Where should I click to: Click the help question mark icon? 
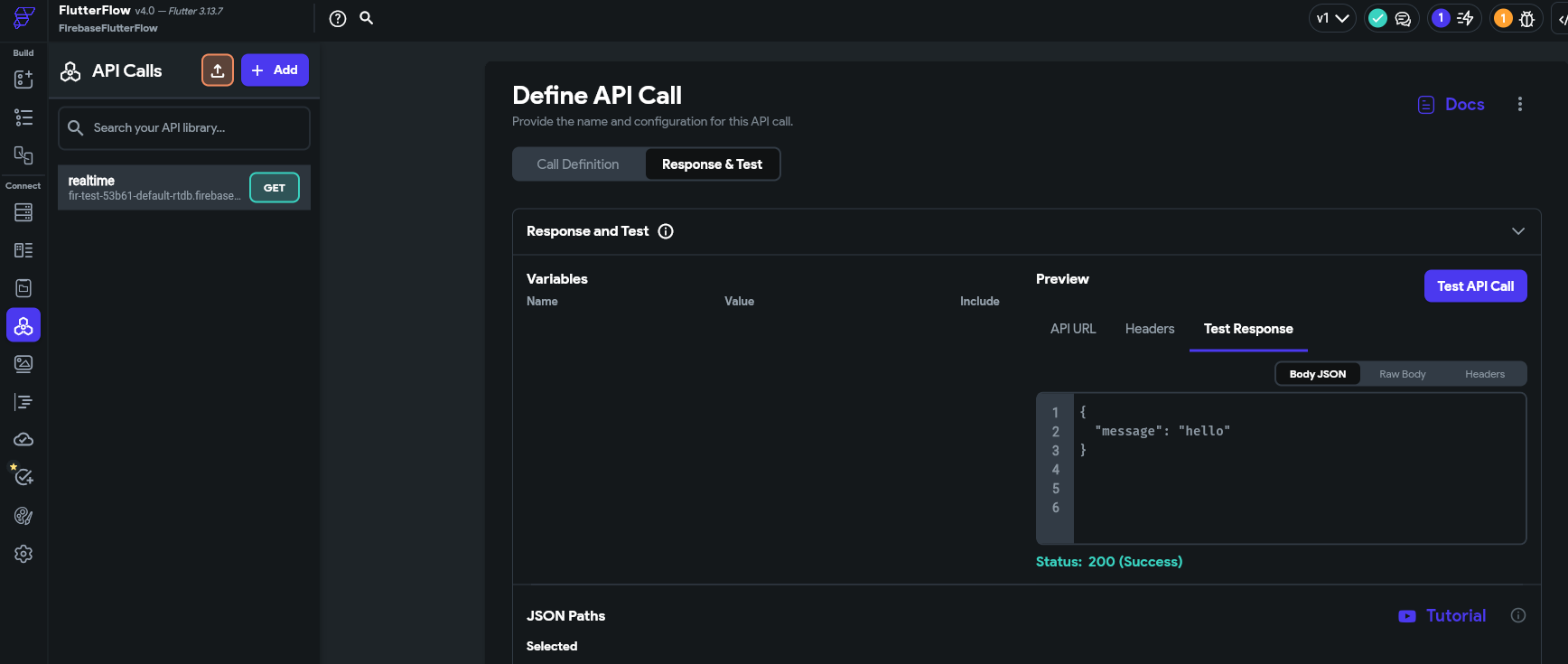click(x=338, y=18)
